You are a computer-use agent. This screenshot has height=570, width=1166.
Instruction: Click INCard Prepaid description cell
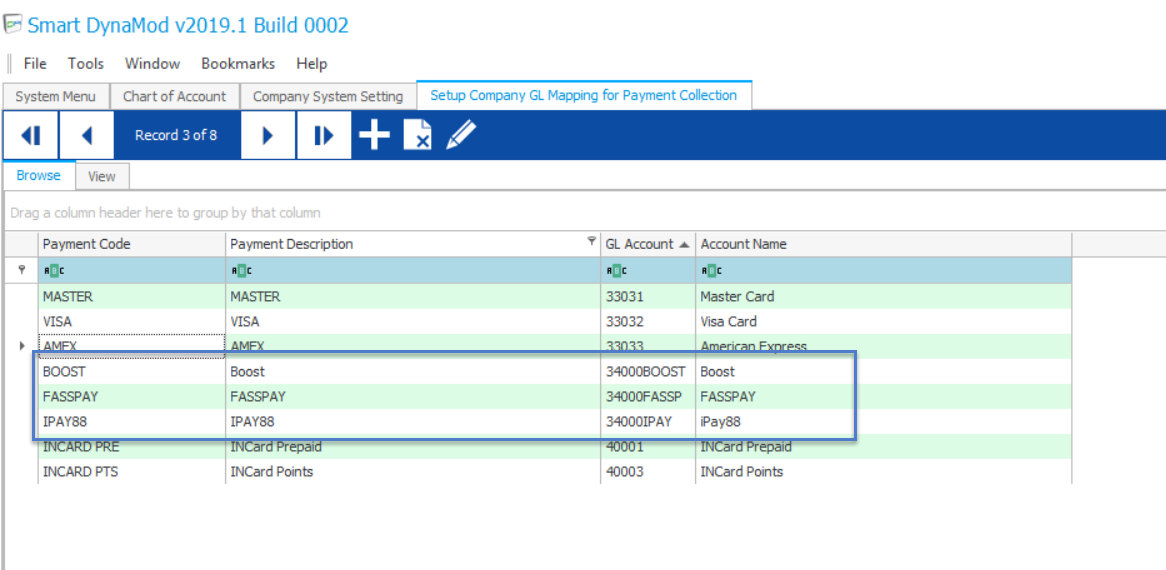(413, 447)
